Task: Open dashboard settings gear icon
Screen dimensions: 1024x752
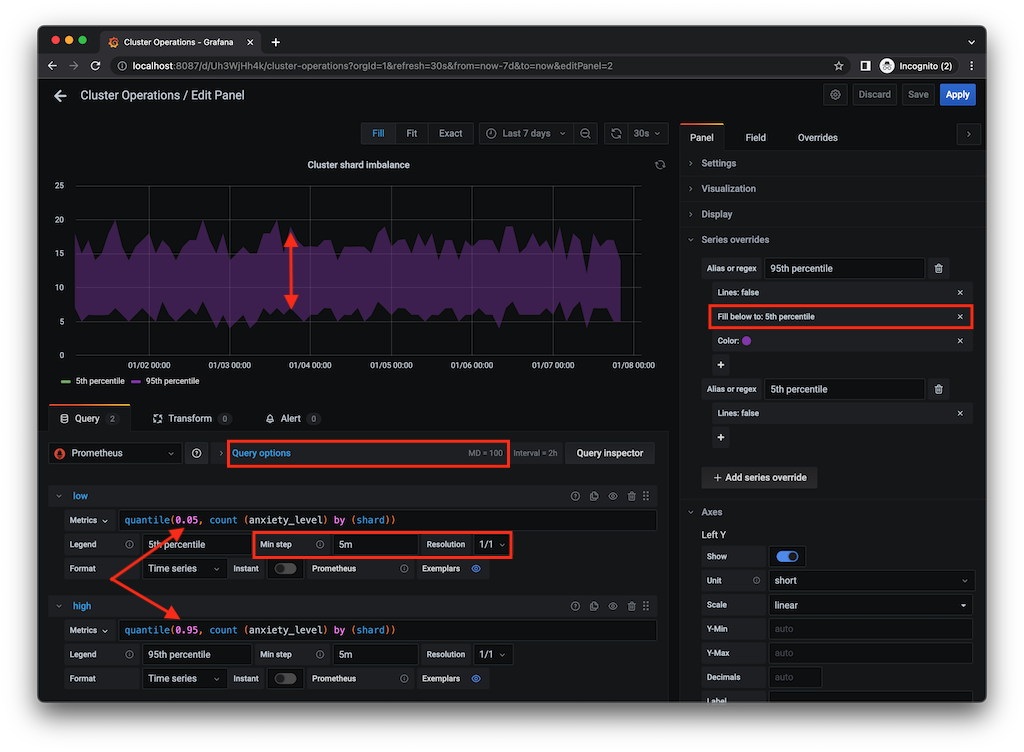Action: pos(835,95)
